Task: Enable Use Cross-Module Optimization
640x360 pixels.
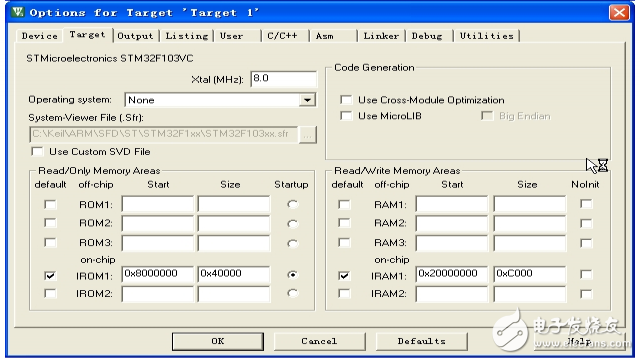Action: click(346, 100)
